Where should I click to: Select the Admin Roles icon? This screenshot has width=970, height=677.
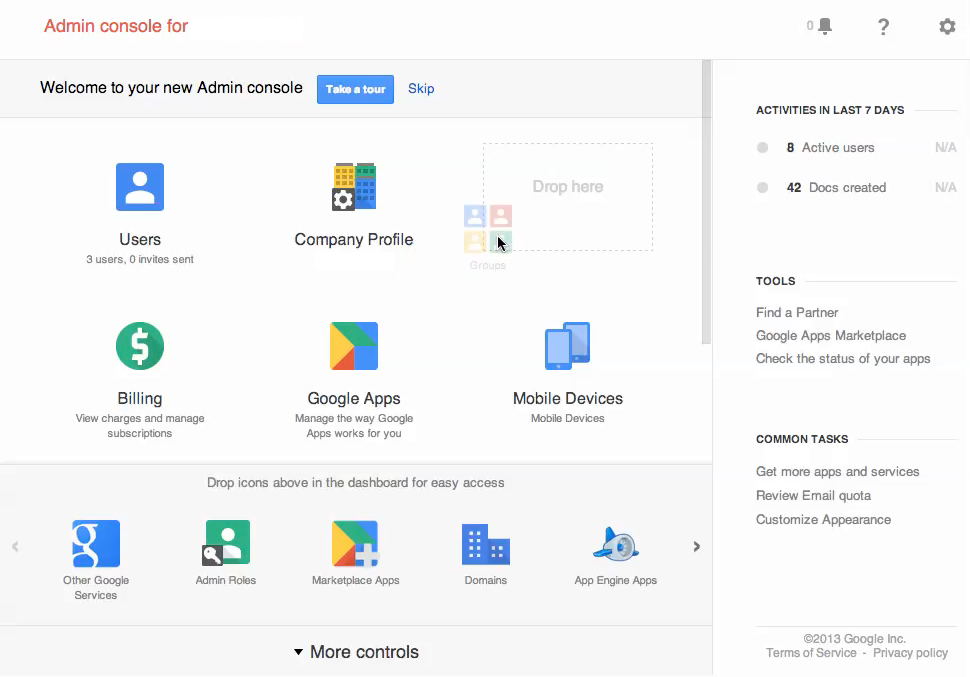pos(226,543)
